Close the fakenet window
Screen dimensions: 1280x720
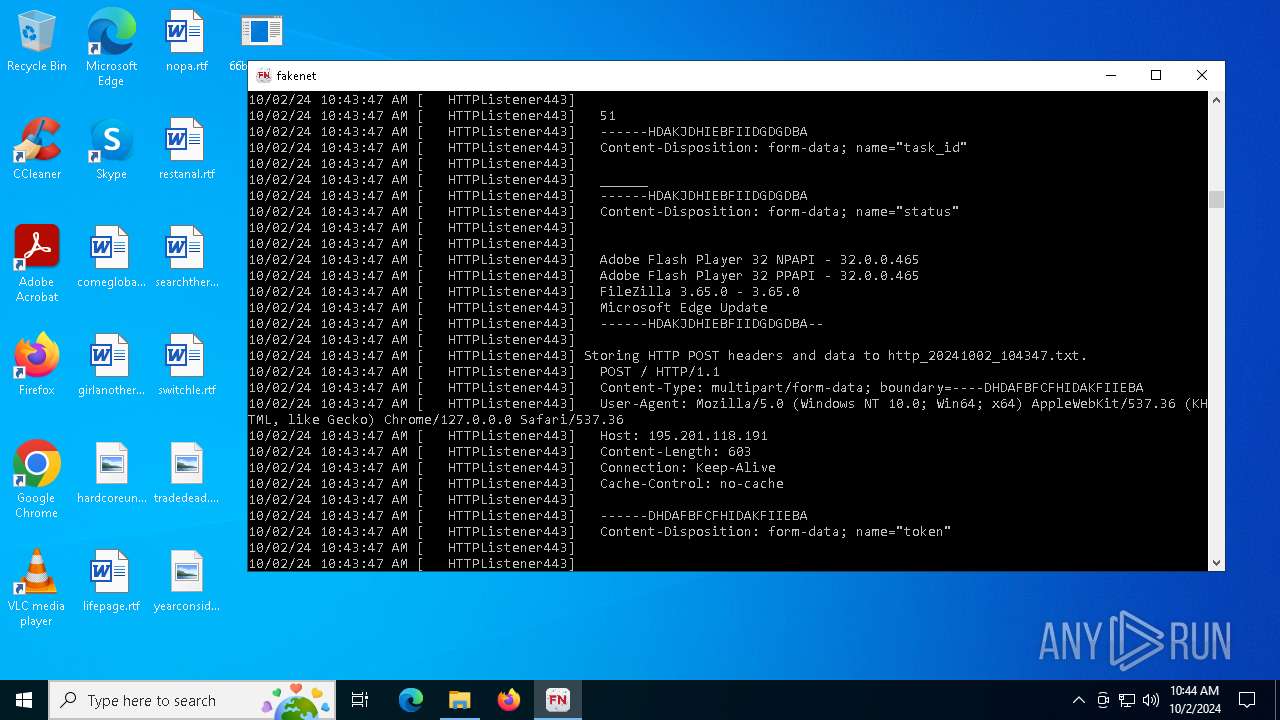pos(1202,76)
